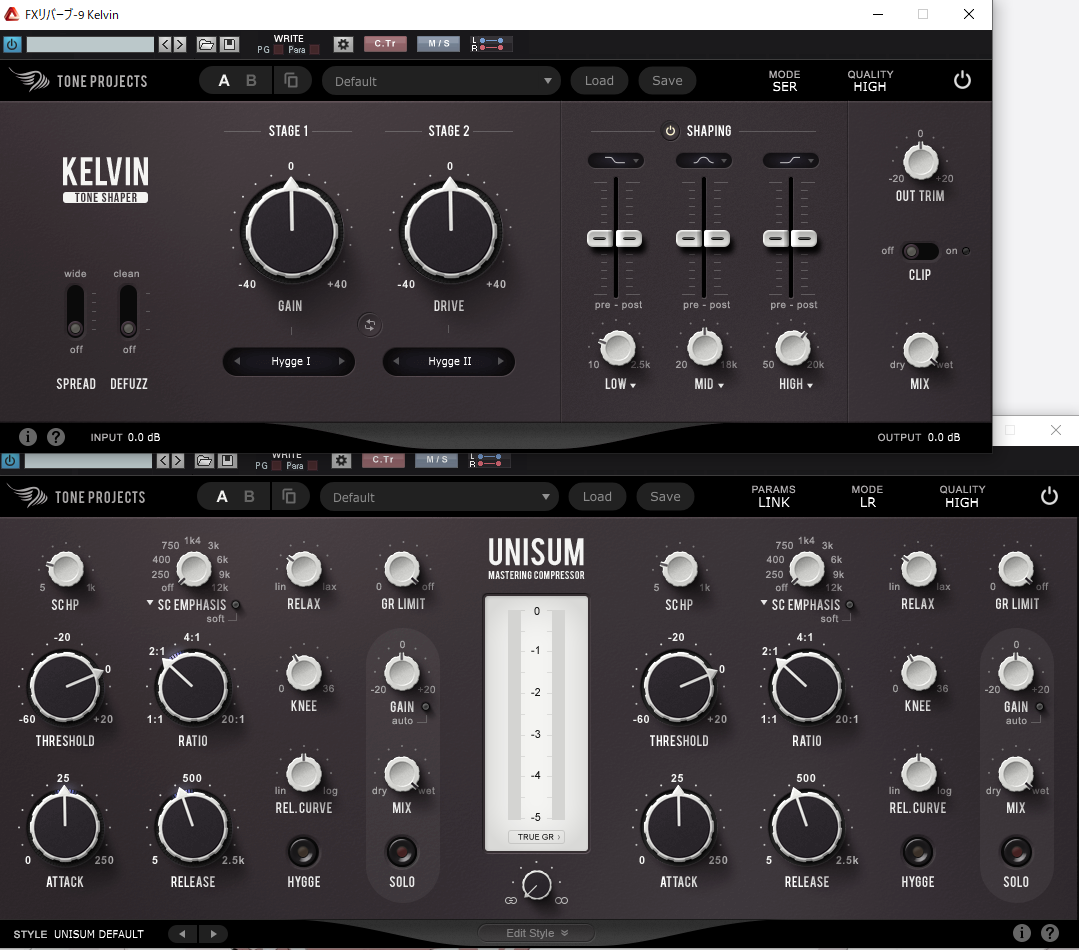Click Unisum's plugin power icon beside QUALITY
Screen dimensions: 1079x950
(x=1049, y=496)
